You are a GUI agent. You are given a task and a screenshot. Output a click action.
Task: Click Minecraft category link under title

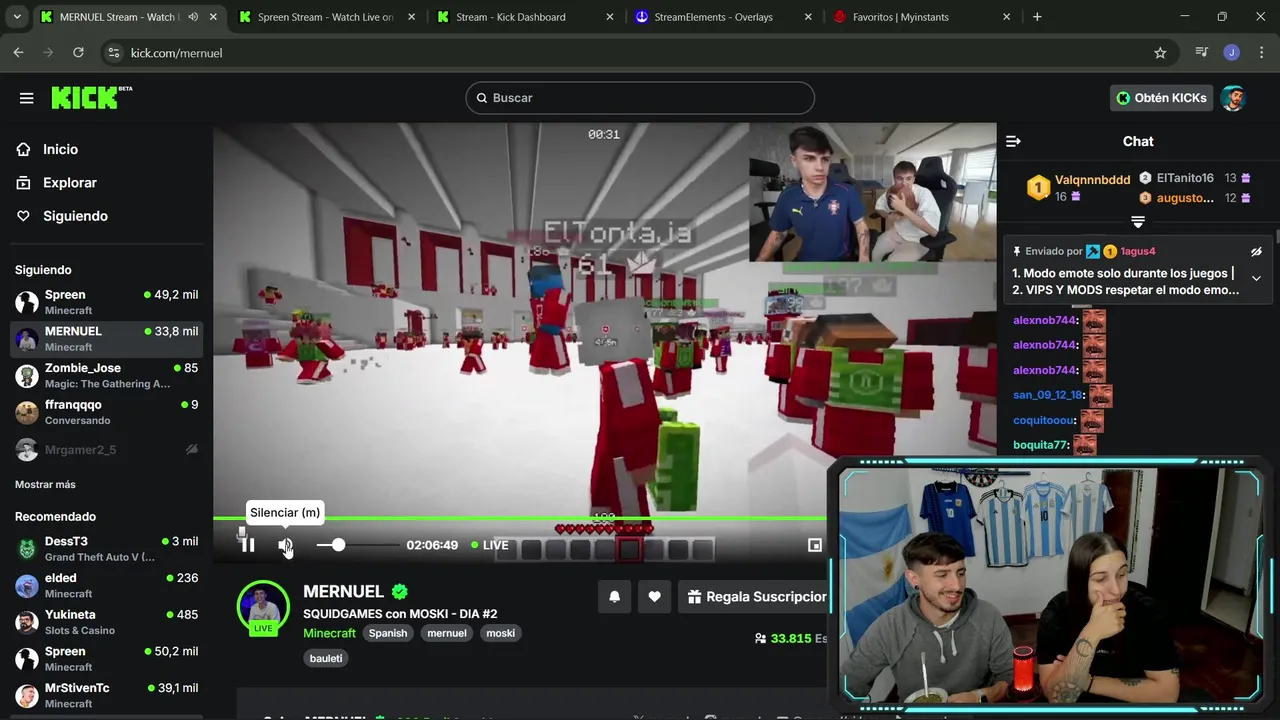(329, 633)
